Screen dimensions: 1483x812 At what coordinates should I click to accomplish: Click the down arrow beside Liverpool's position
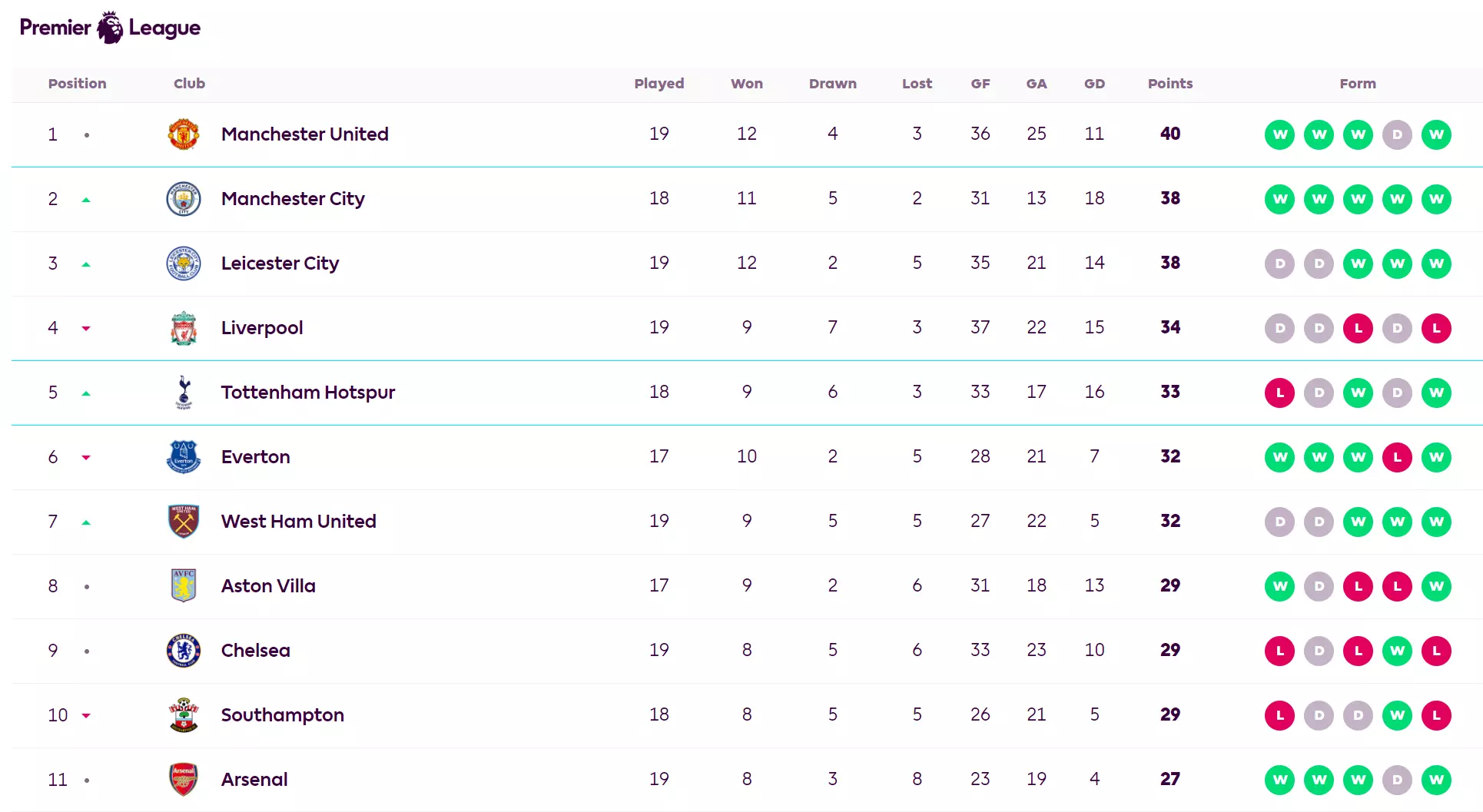(x=86, y=329)
